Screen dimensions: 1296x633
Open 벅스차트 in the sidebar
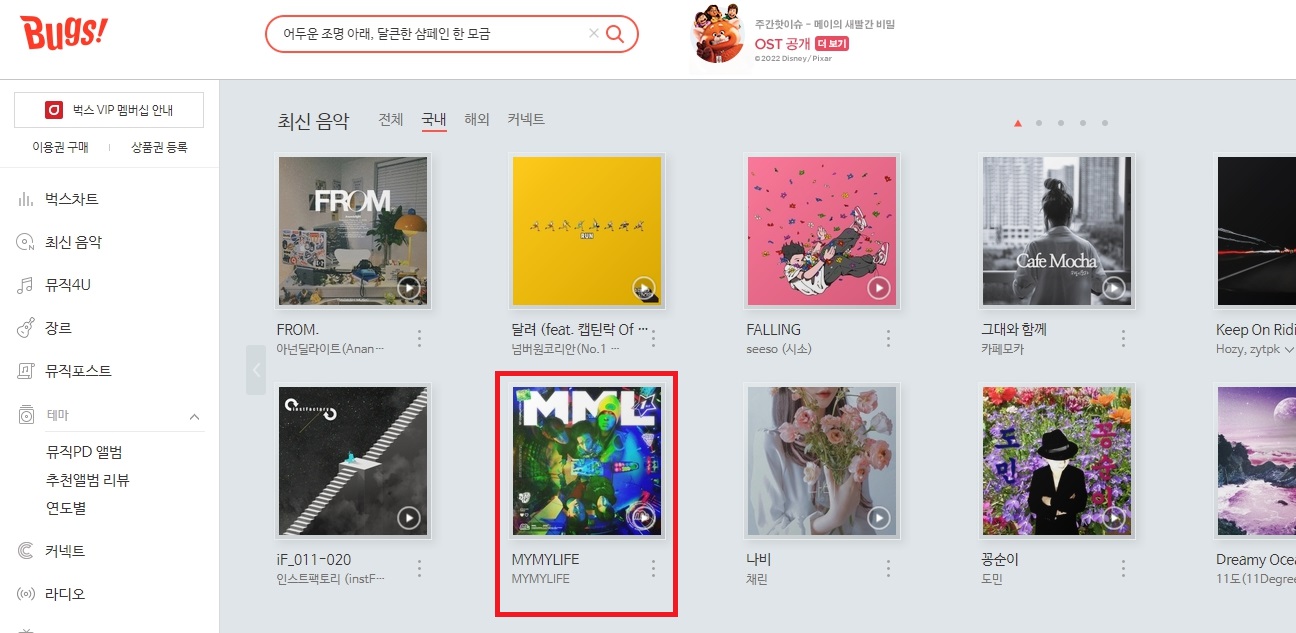[x=72, y=199]
